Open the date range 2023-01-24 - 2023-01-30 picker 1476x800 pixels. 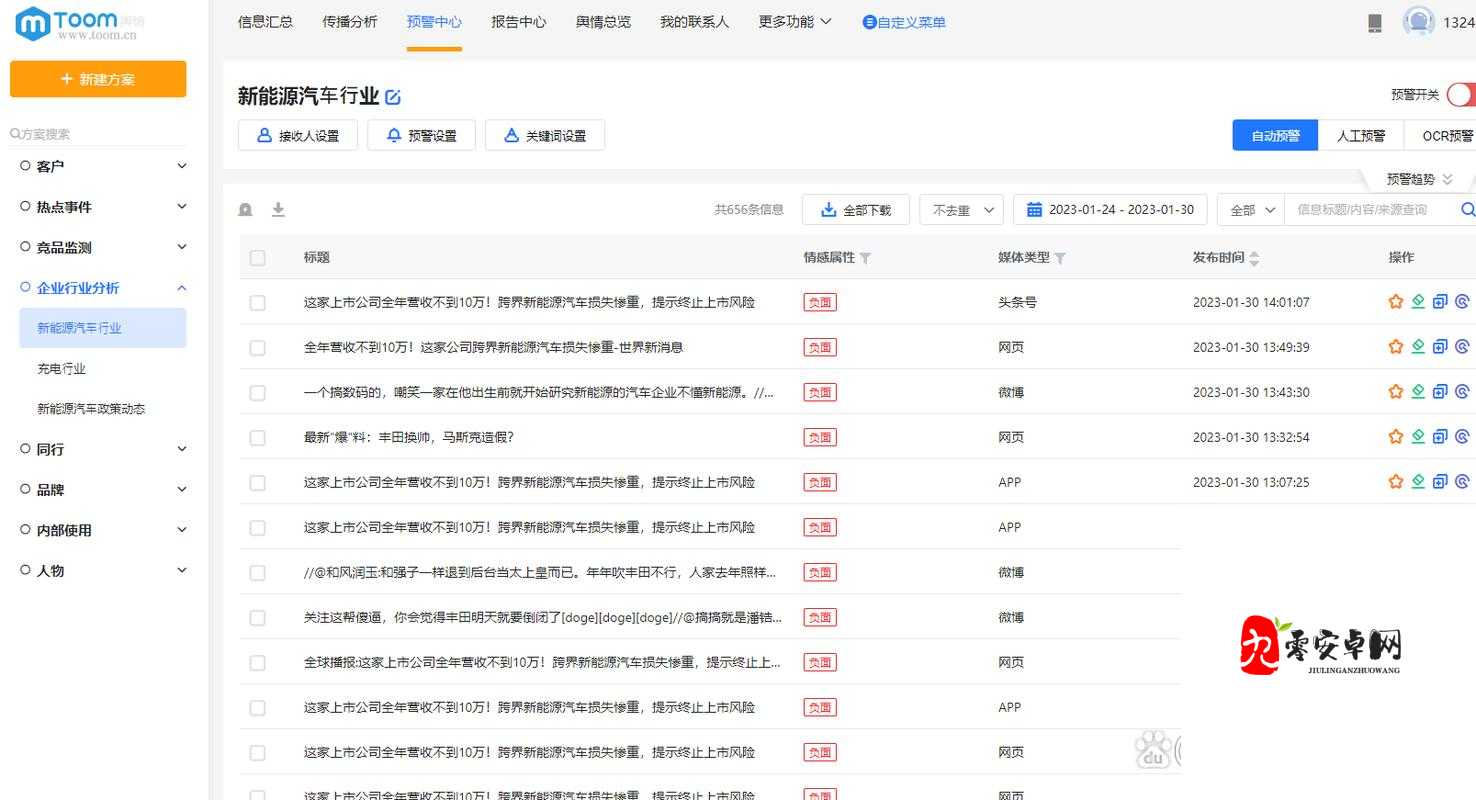point(1110,209)
